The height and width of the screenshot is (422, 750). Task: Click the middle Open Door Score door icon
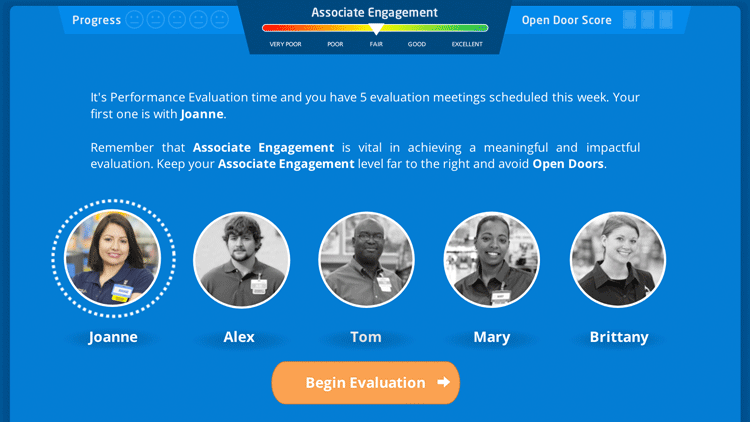click(648, 20)
